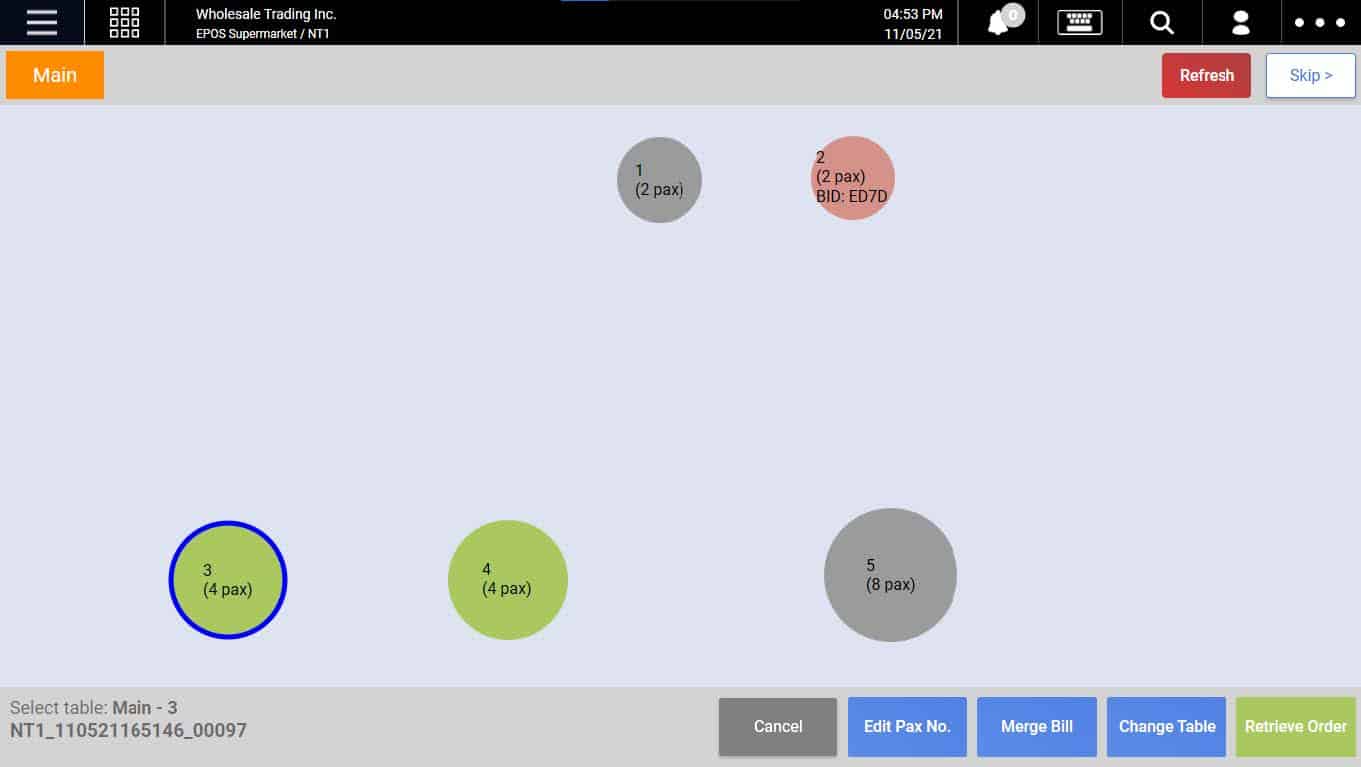Select large table 5 with 8 pax
1361x767 pixels.
coord(890,575)
